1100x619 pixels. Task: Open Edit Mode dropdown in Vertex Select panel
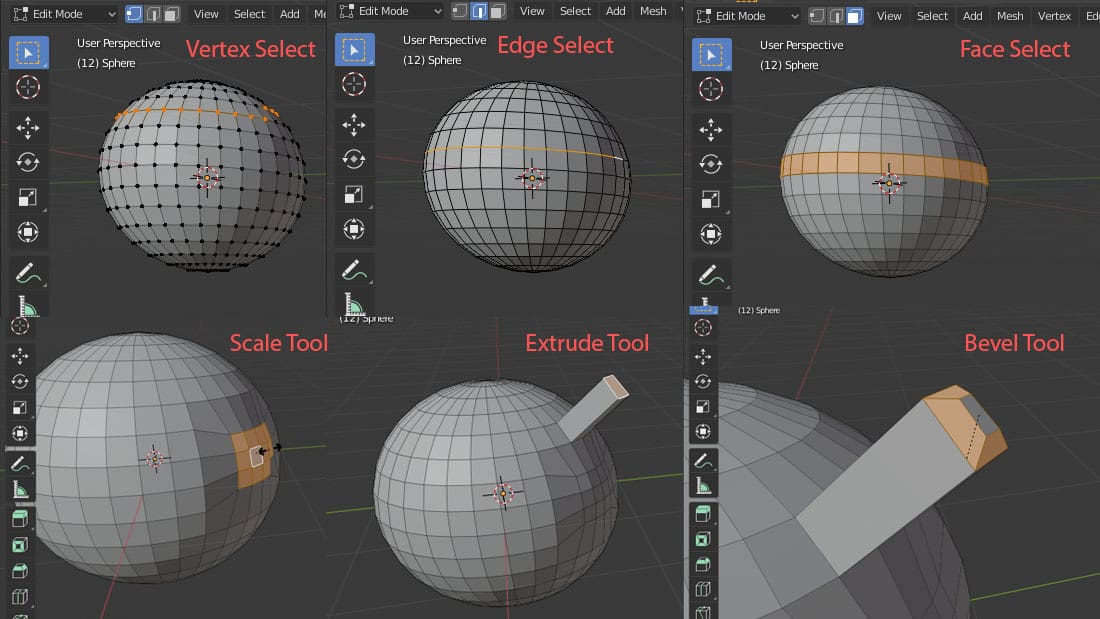click(63, 14)
